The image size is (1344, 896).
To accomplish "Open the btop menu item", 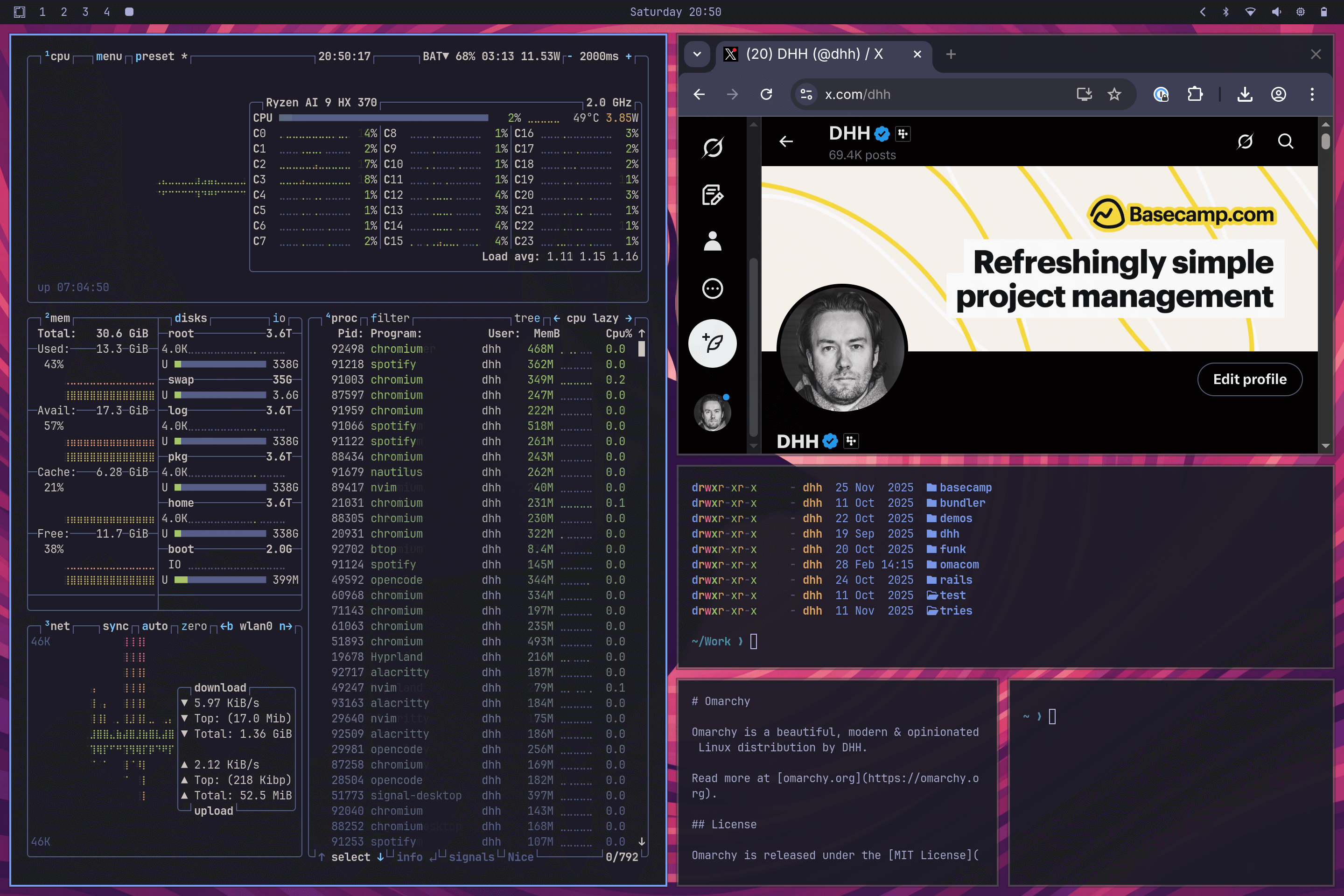I will (x=109, y=56).
